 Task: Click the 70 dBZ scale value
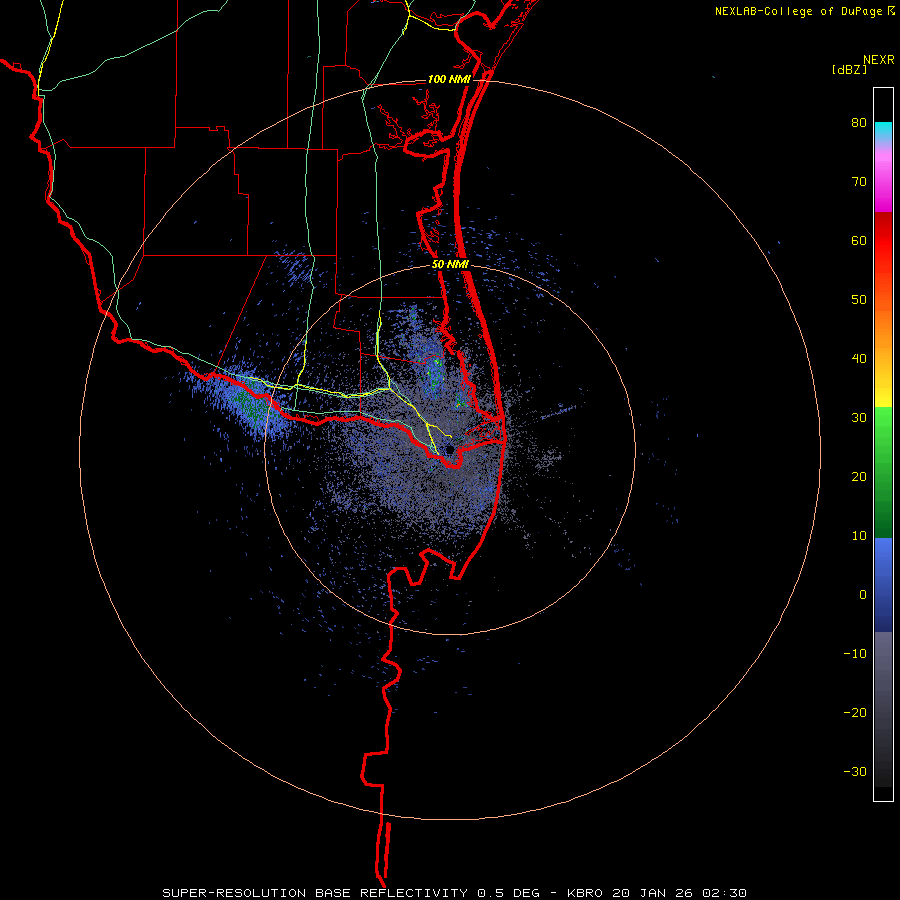(x=859, y=182)
